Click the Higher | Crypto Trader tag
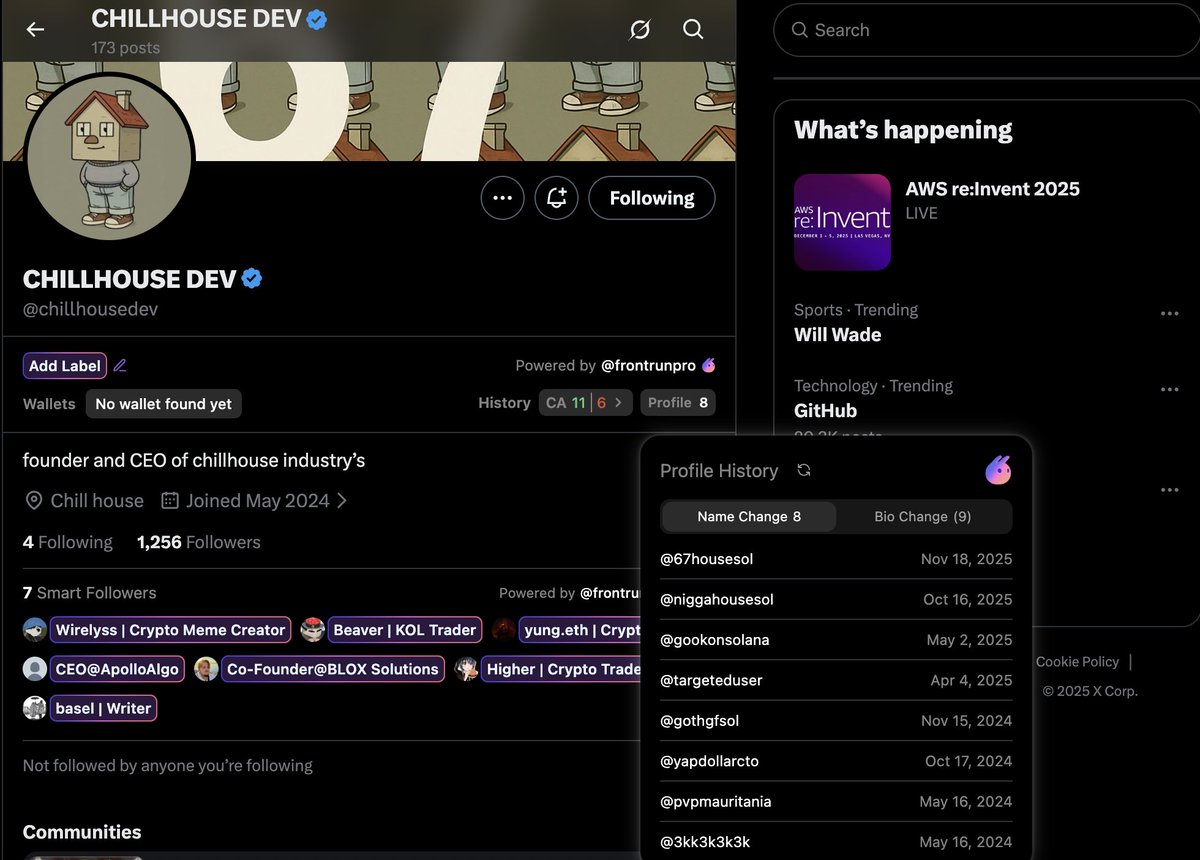1200x860 pixels. (x=562, y=669)
